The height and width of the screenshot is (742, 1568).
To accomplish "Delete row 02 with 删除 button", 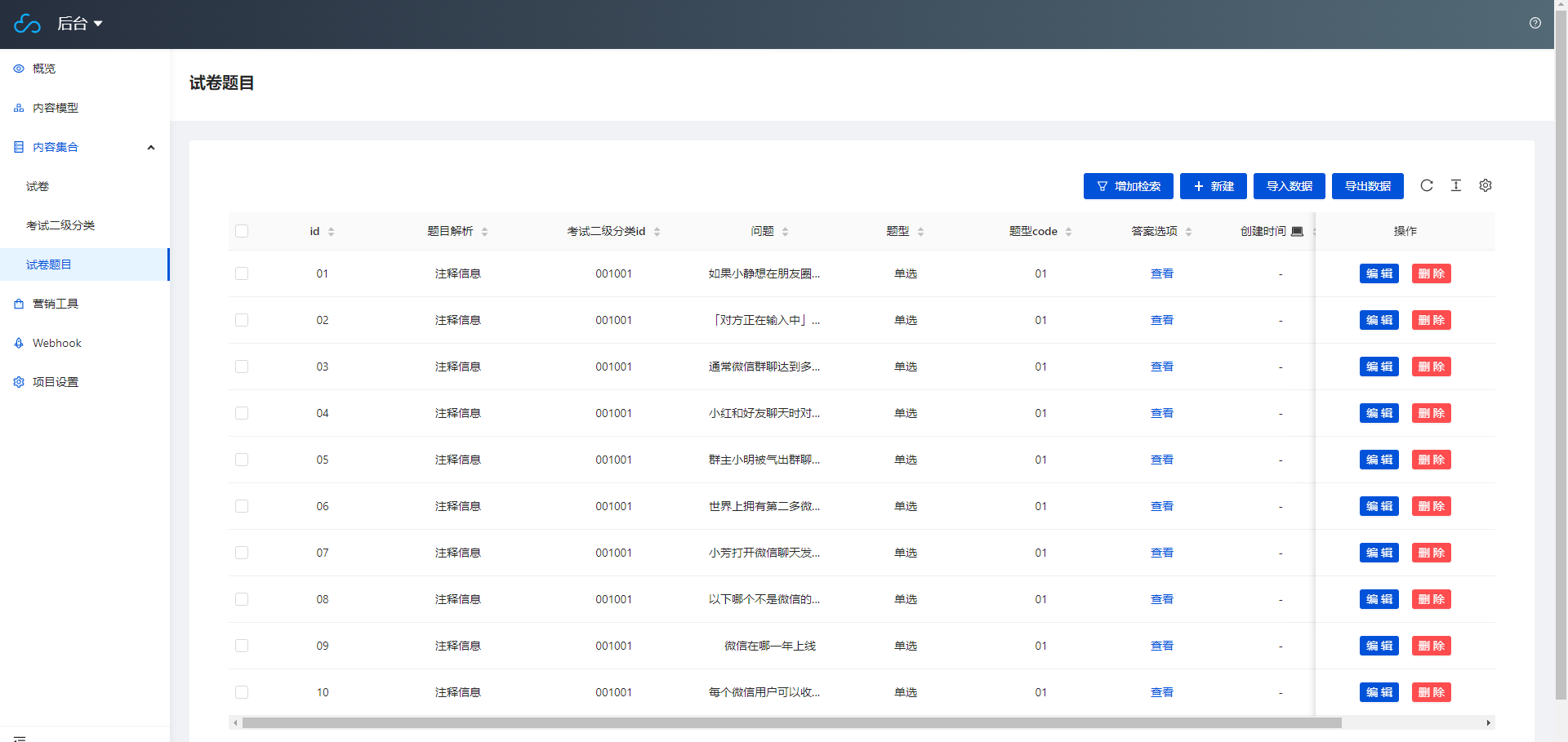I will [x=1431, y=320].
